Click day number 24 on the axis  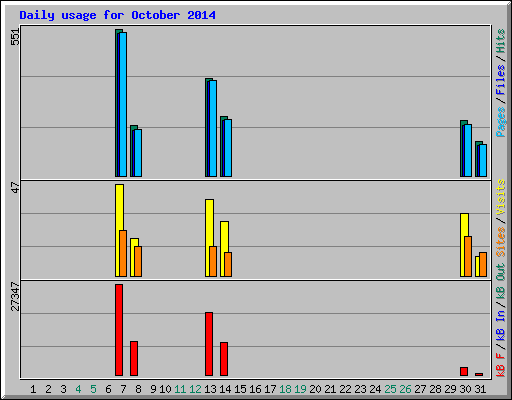[x=375, y=389]
